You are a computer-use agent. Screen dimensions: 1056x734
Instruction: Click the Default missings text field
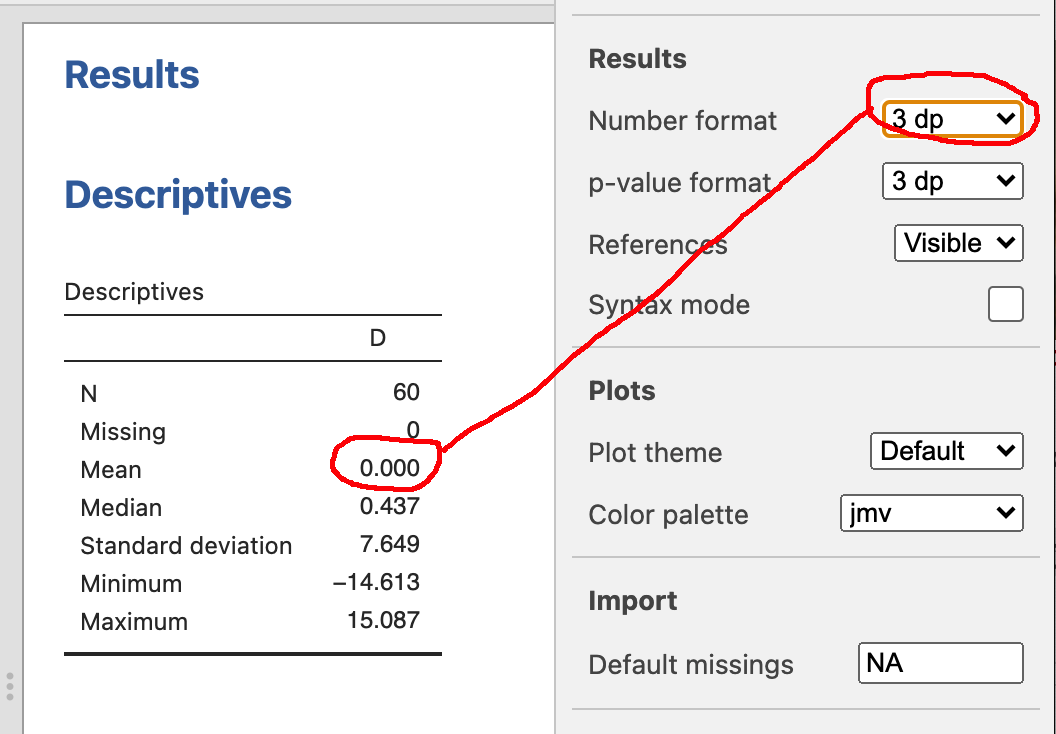point(940,663)
